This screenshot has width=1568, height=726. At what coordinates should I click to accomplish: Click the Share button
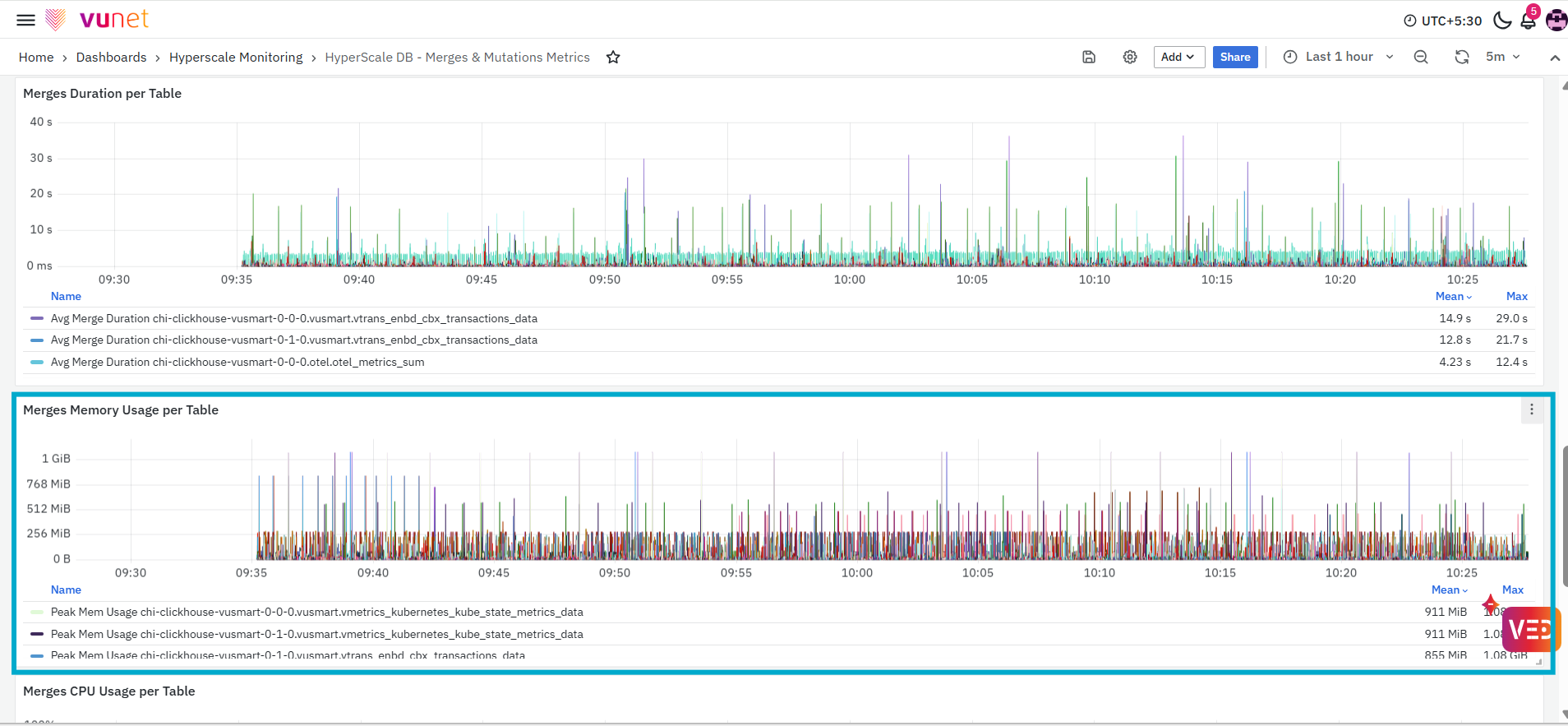1235,57
